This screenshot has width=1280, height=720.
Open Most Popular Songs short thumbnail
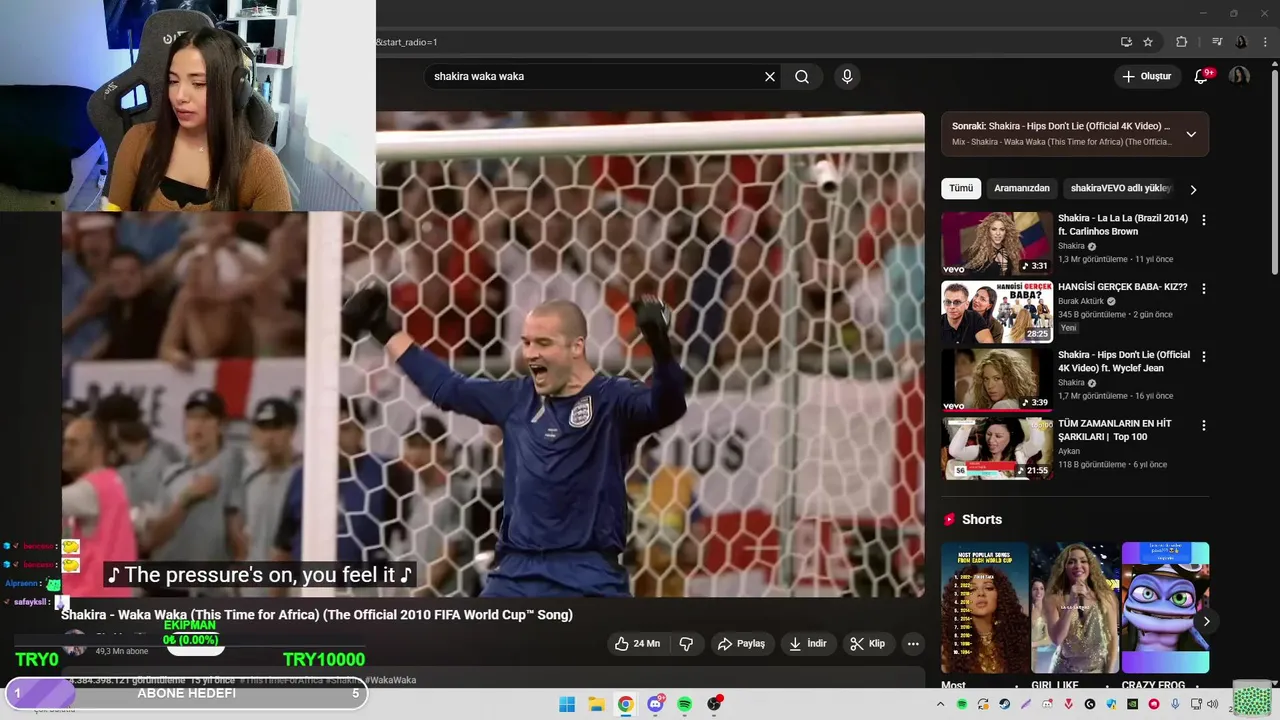pyautogui.click(x=984, y=608)
